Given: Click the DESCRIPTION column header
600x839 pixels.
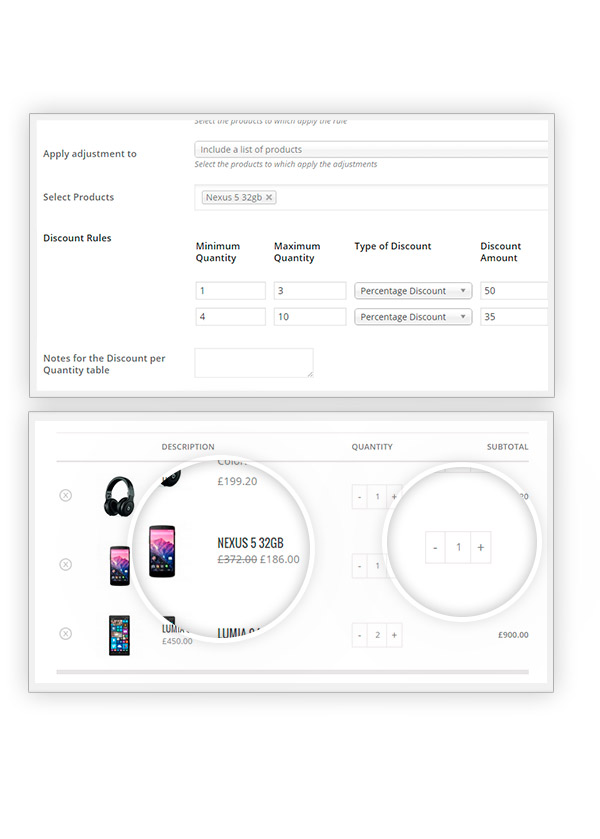Looking at the screenshot, I should [x=188, y=447].
